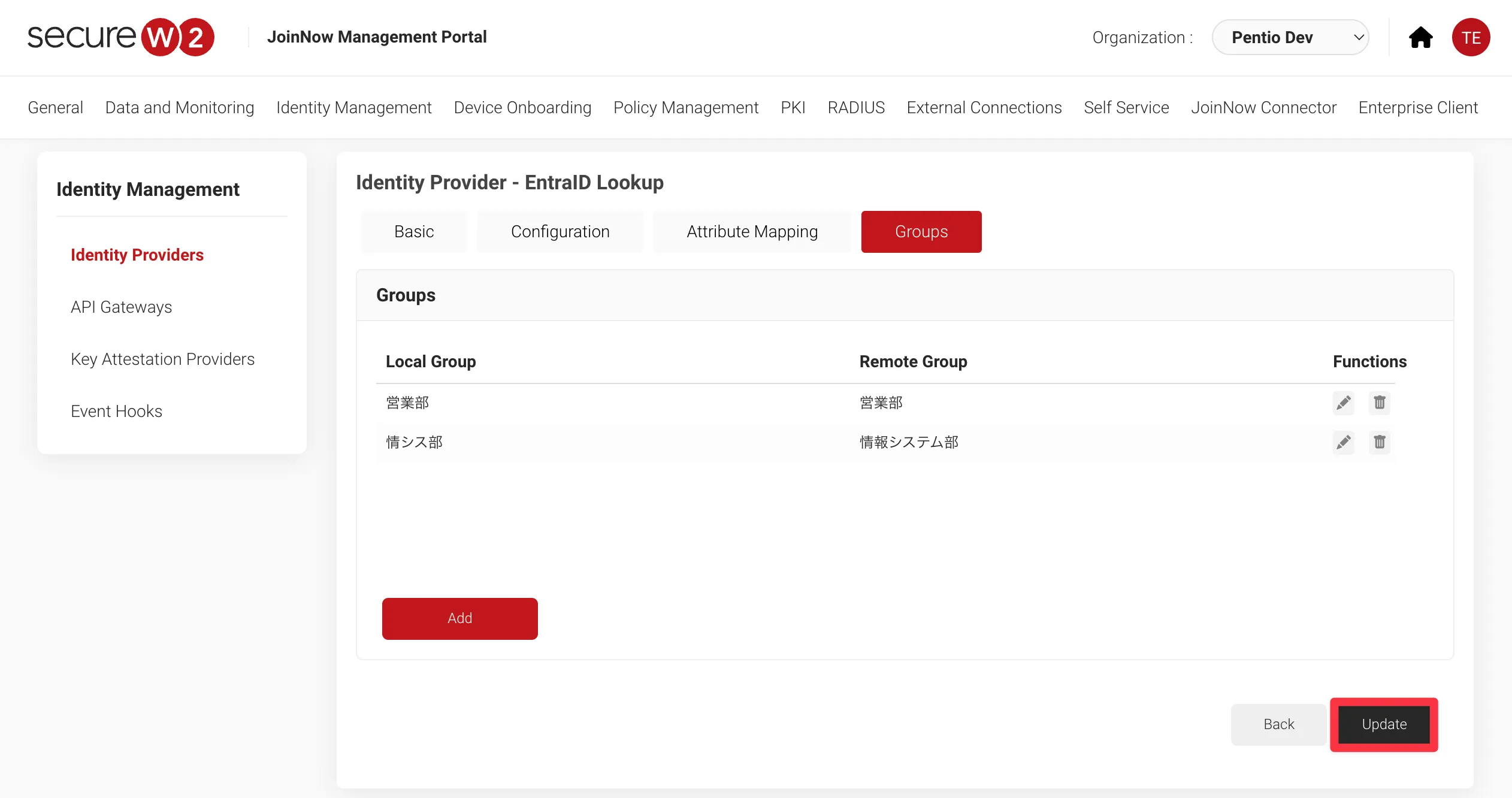Viewport: 1512px width, 798px height.
Task: Switch to the Basic tab
Action: [414, 232]
